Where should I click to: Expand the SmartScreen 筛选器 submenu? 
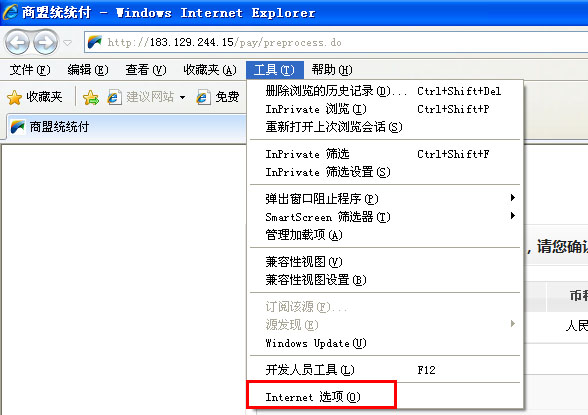click(385, 216)
